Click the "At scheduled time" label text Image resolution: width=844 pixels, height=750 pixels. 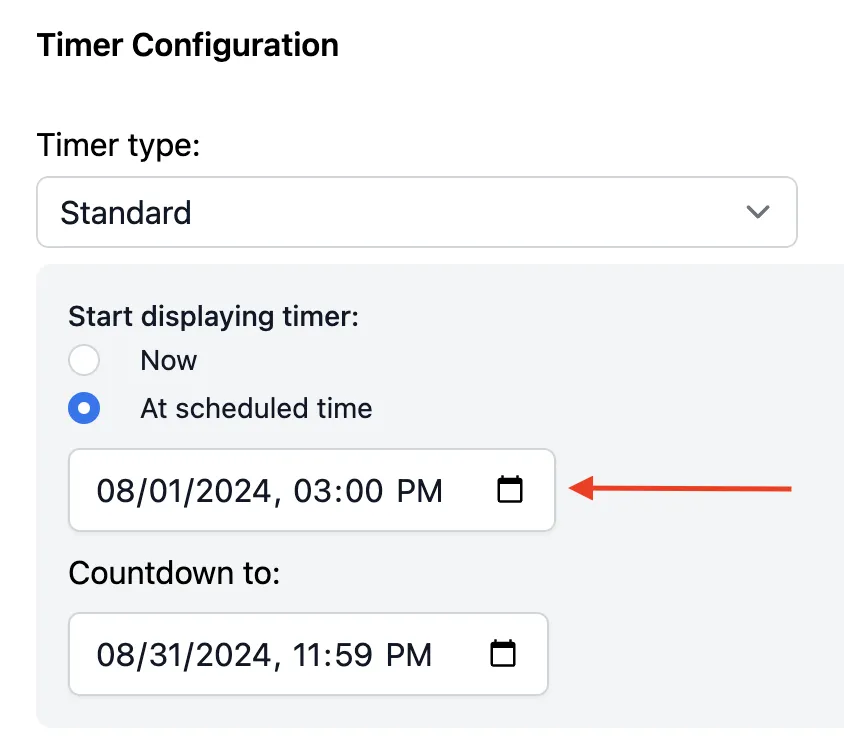coord(256,408)
